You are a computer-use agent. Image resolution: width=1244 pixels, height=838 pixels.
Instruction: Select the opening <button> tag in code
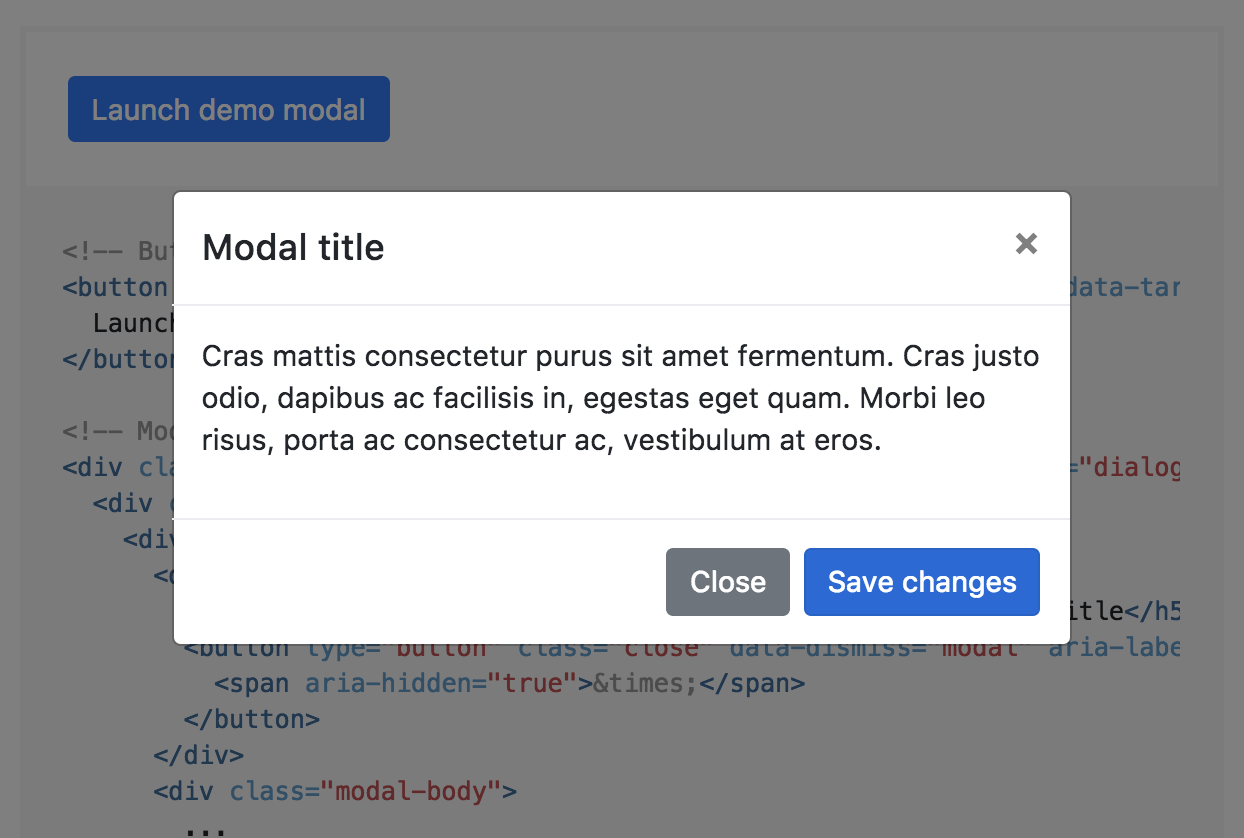click(118, 287)
